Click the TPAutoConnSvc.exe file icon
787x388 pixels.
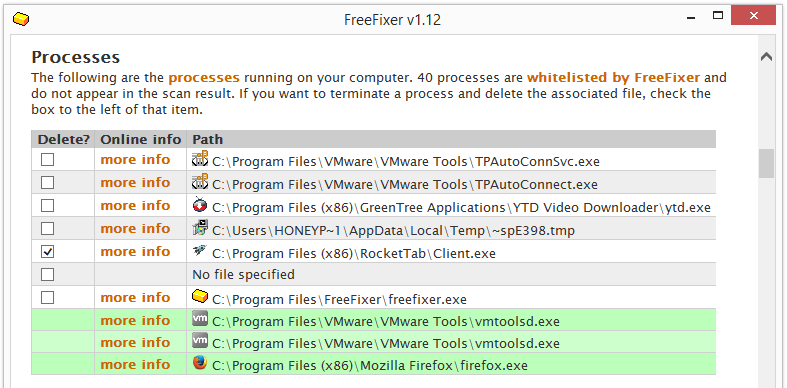tap(200, 159)
